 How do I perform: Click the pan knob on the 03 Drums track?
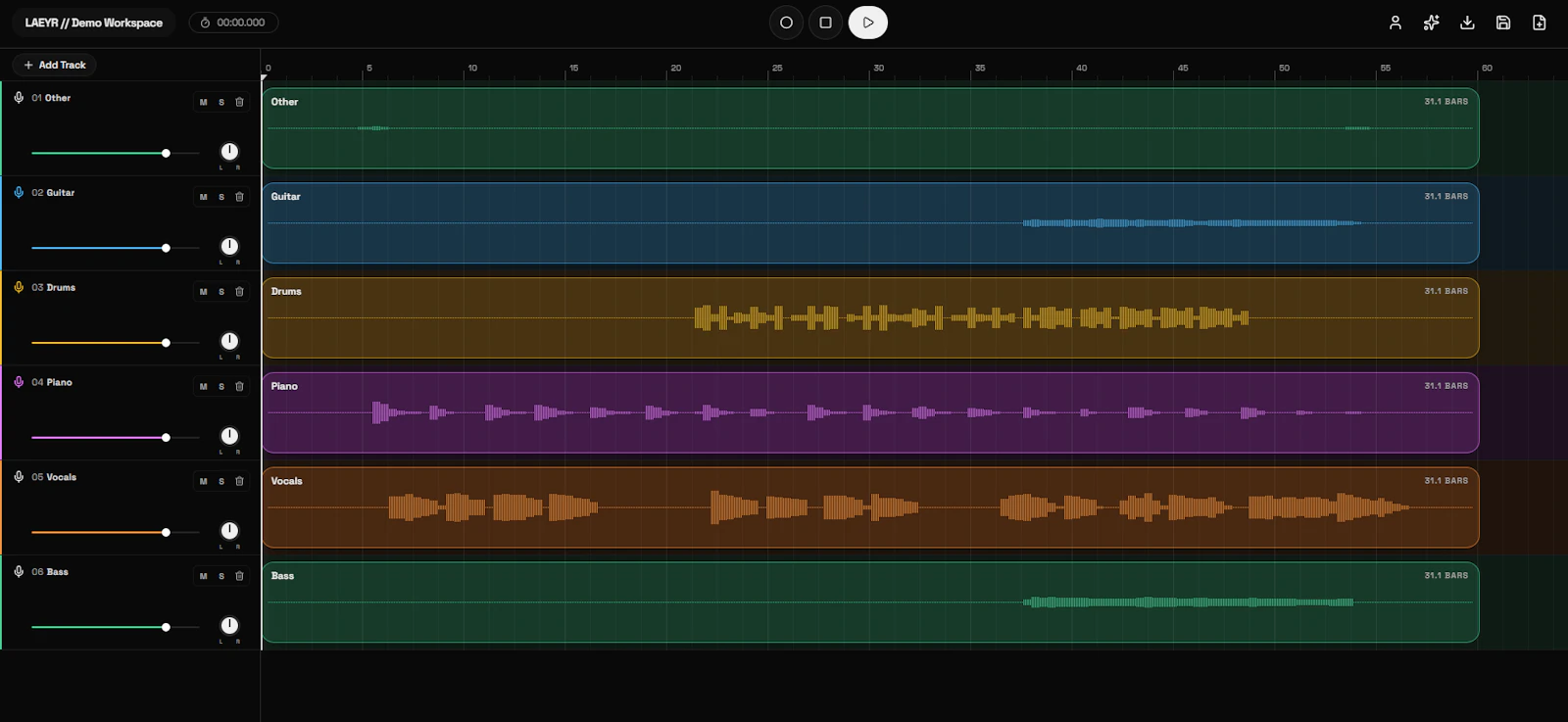pyautogui.click(x=229, y=341)
